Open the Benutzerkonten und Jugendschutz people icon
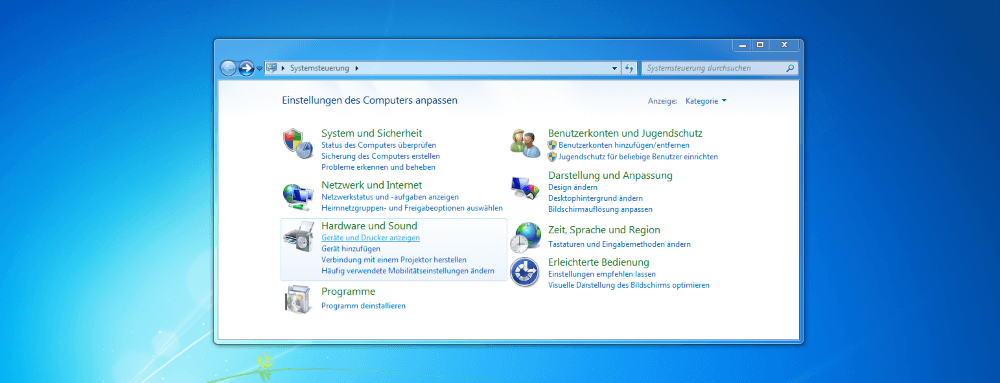 (x=526, y=143)
